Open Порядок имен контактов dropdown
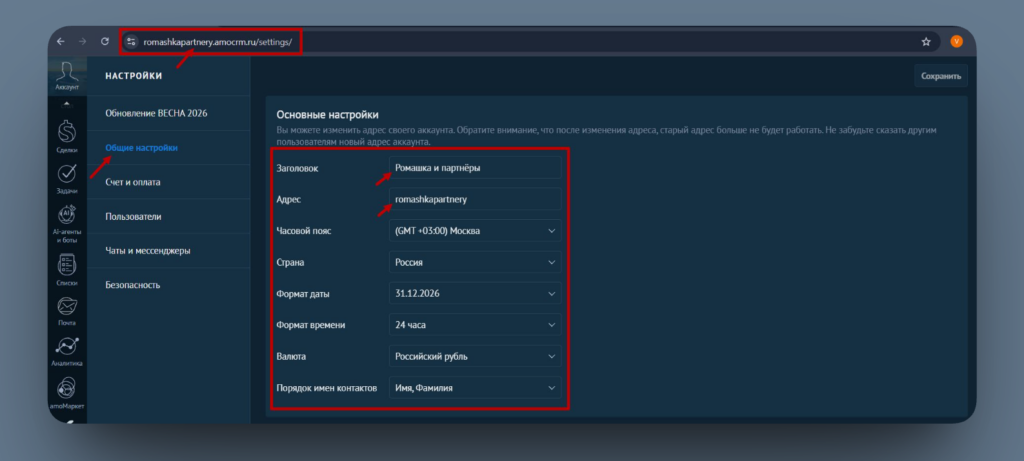This screenshot has width=1024, height=461. [475, 388]
